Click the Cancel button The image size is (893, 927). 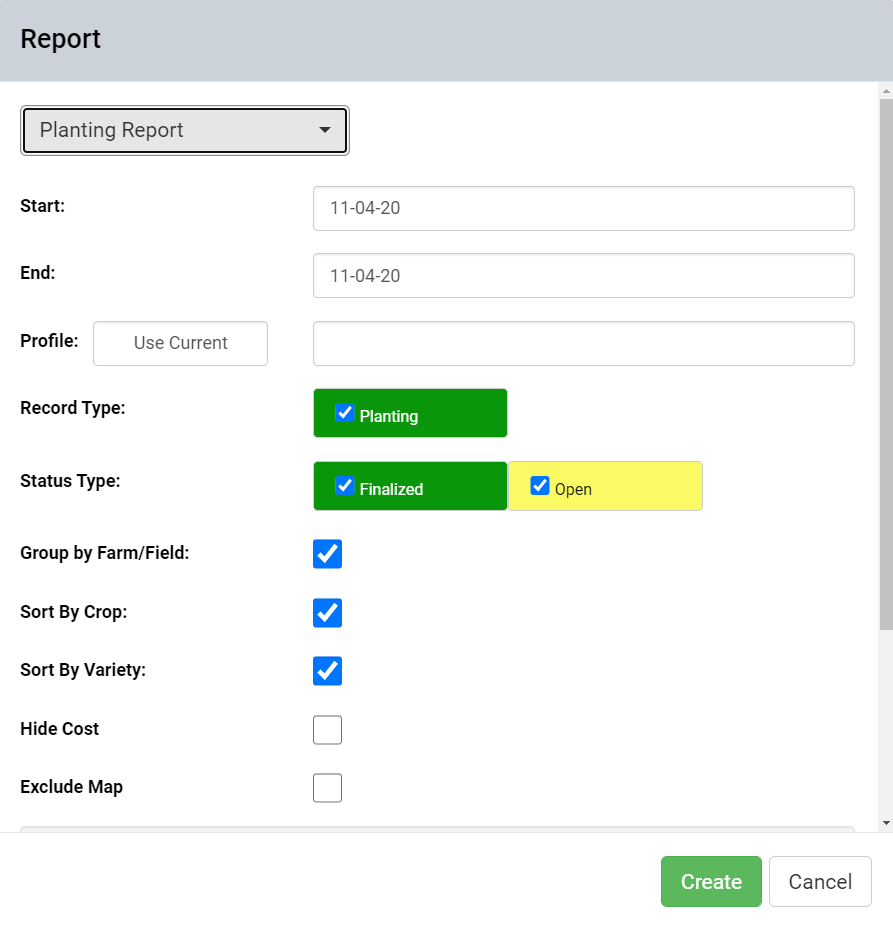[x=820, y=881]
